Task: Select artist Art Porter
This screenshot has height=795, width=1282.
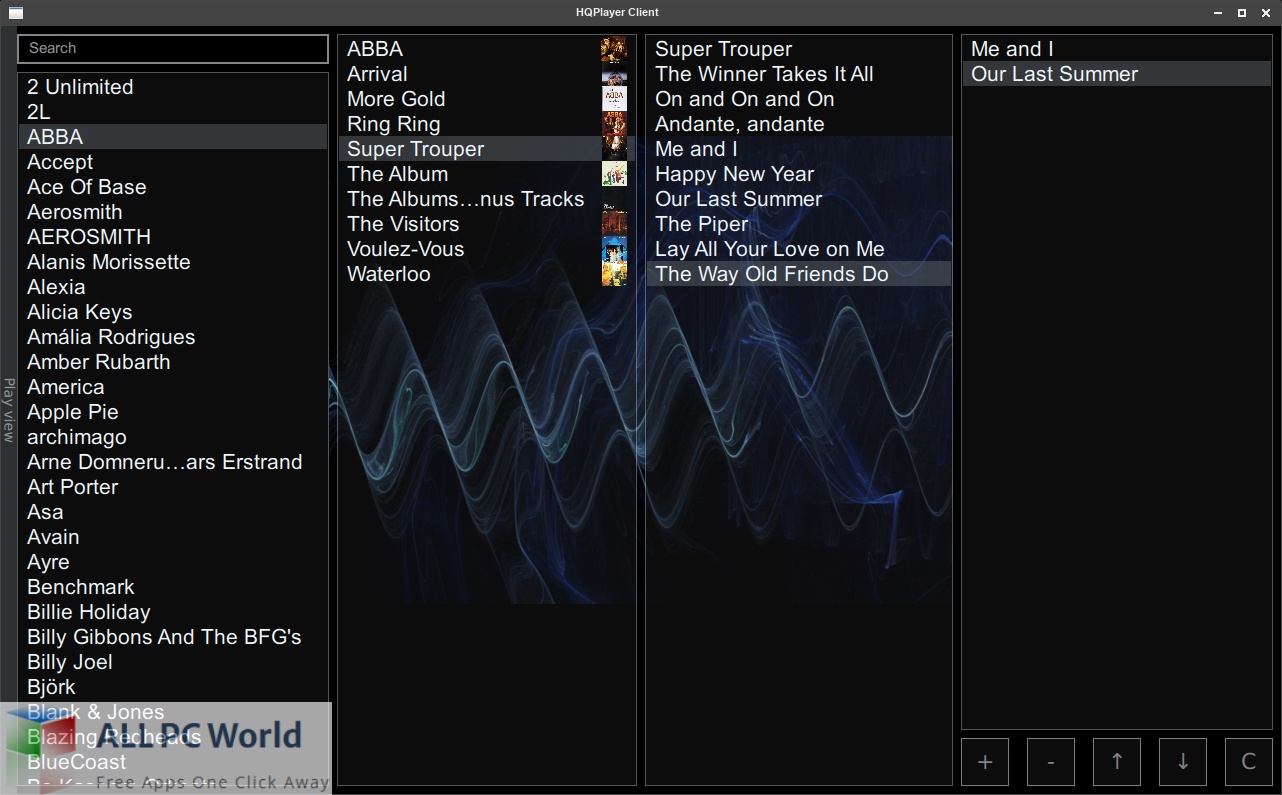Action: (173, 487)
